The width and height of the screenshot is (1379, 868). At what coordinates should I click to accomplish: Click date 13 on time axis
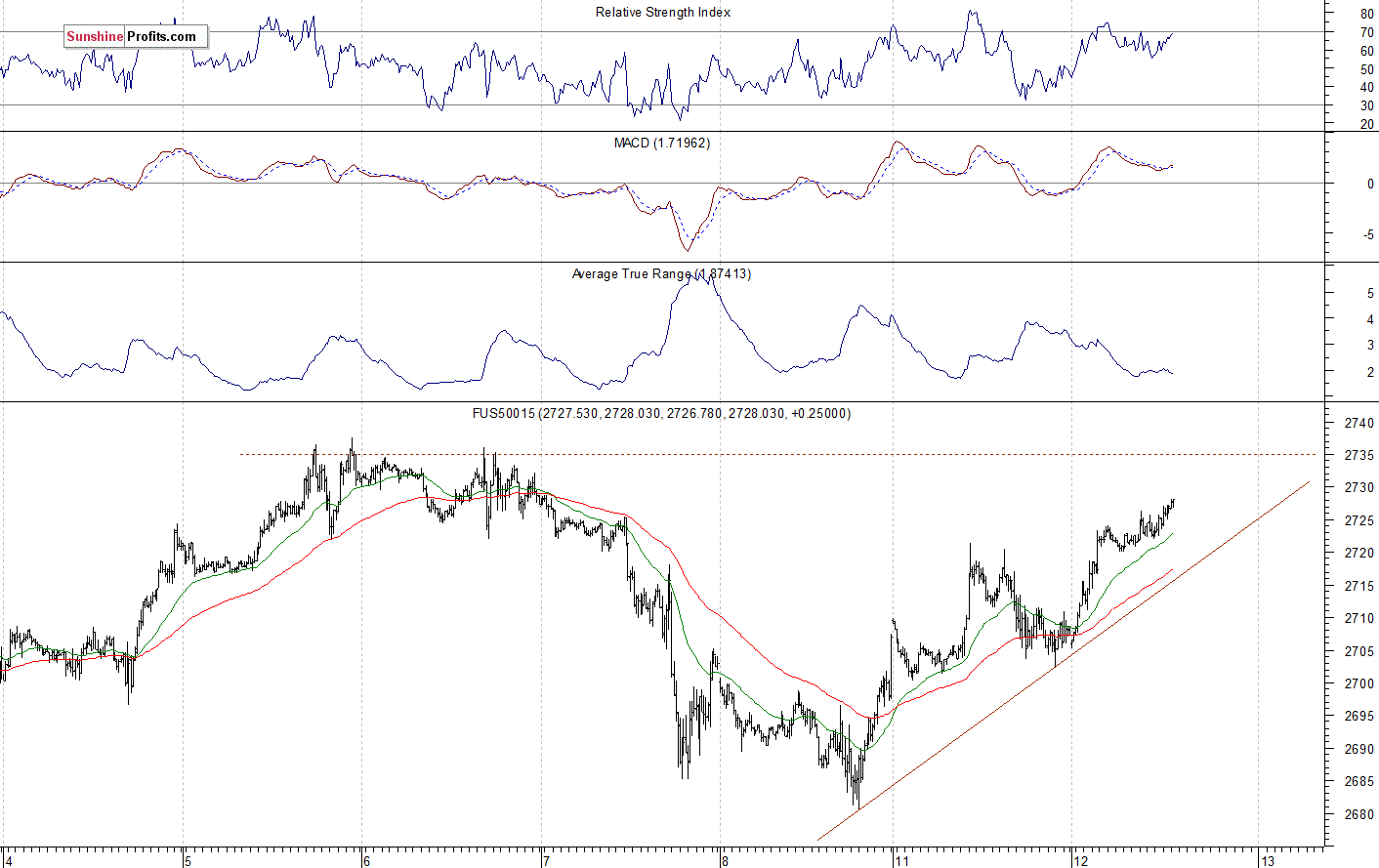1268,861
